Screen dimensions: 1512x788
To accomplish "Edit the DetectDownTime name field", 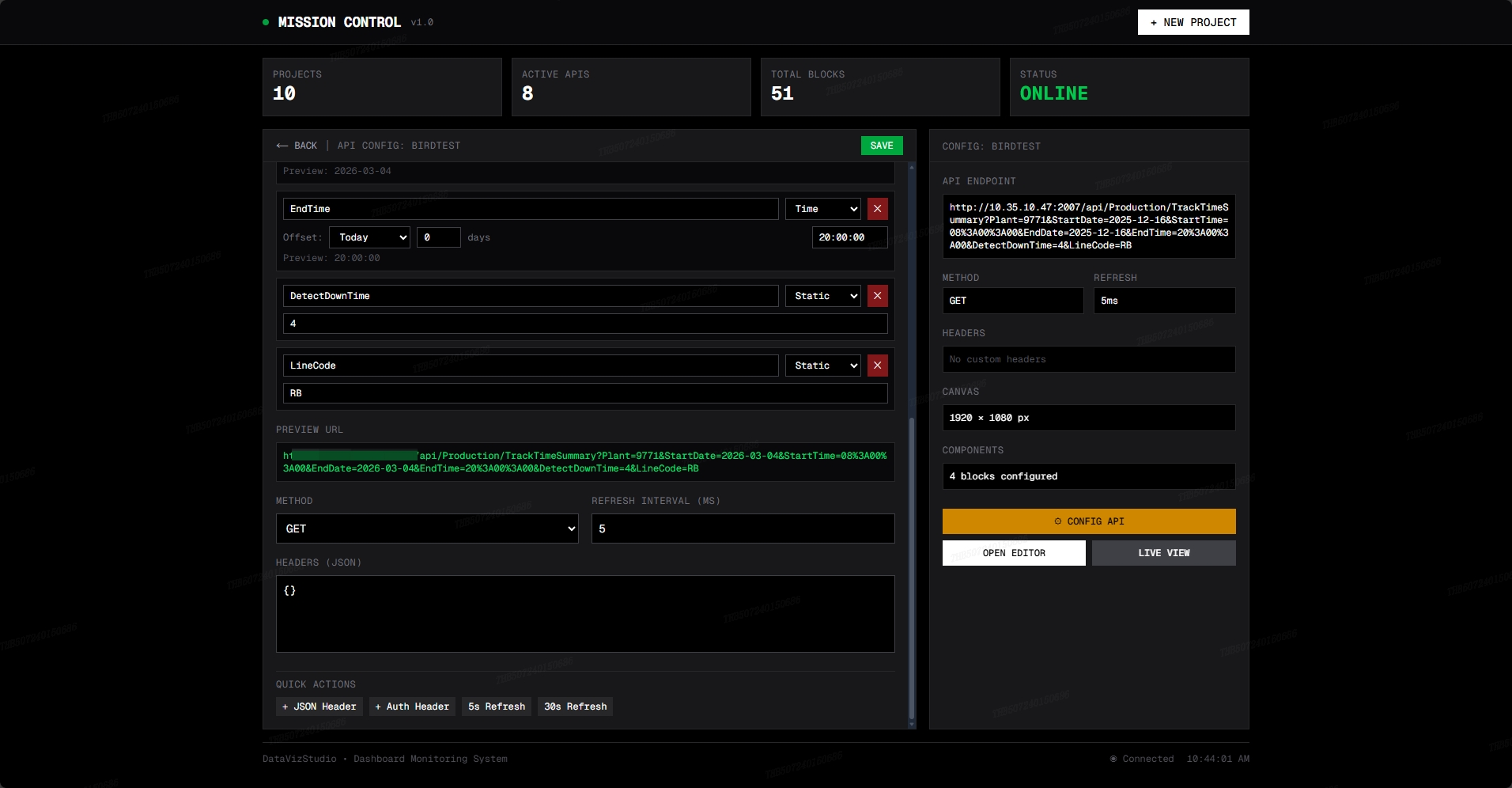I will [x=531, y=296].
